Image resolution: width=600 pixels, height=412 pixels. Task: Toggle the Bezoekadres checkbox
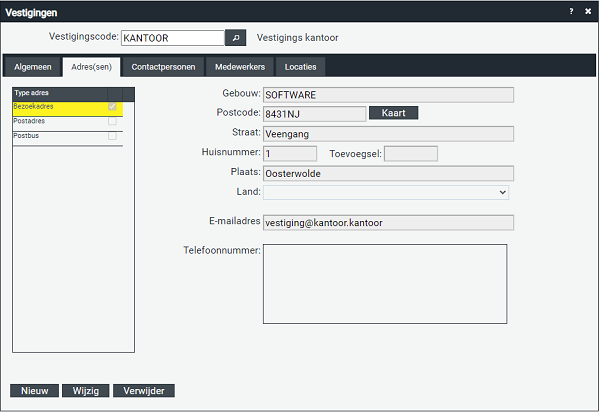(112, 106)
